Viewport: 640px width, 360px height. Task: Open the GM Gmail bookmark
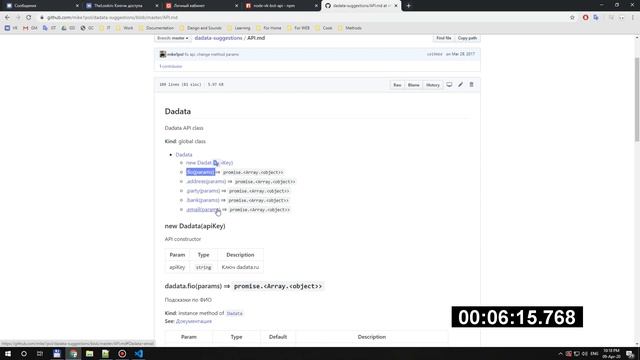(x=30, y=28)
